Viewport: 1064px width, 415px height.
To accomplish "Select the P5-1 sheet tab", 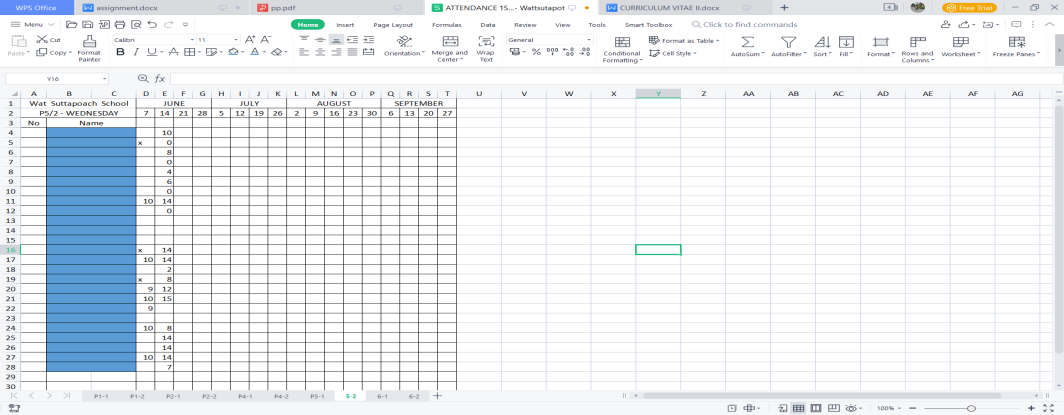I will coord(318,395).
